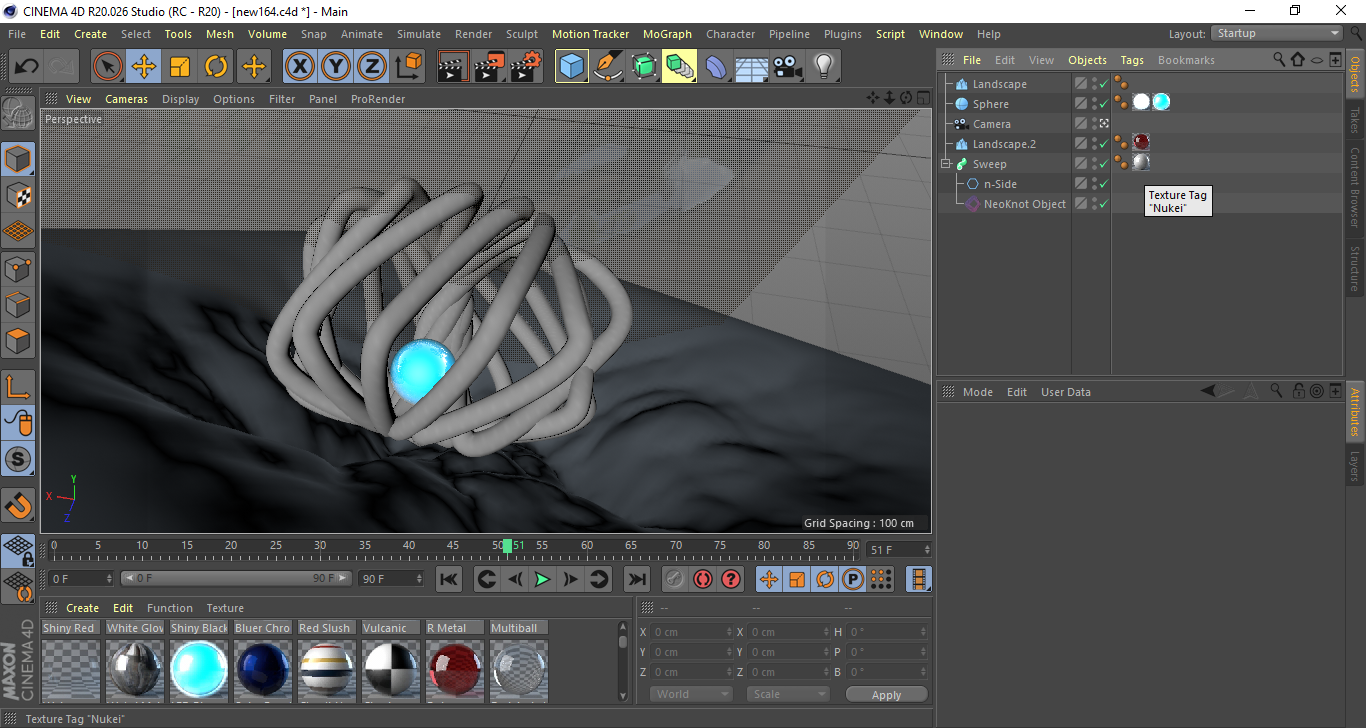Click the Cube primitive icon
The image size is (1366, 728).
point(572,67)
